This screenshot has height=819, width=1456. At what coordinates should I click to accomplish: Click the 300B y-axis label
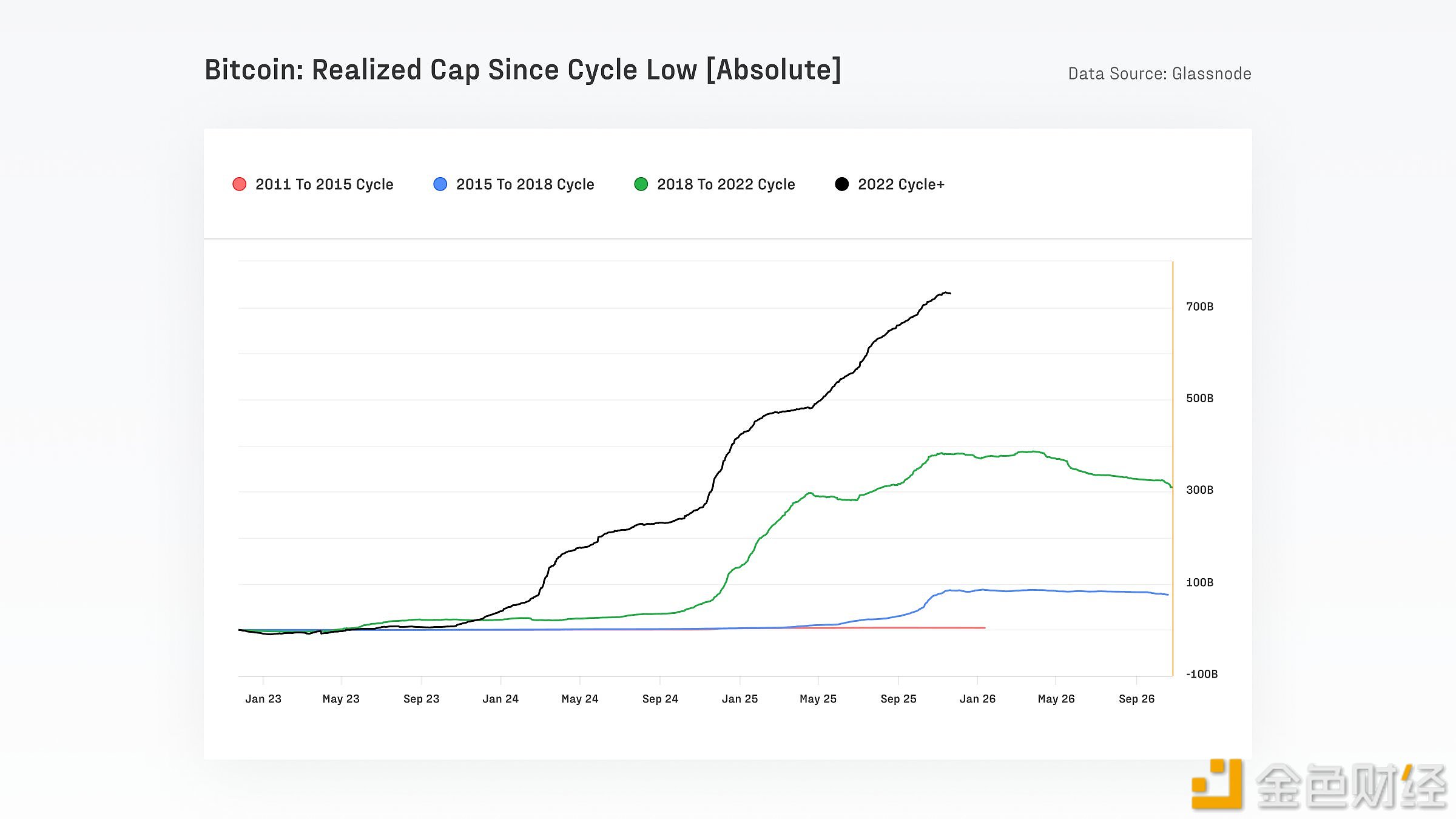(x=1199, y=490)
